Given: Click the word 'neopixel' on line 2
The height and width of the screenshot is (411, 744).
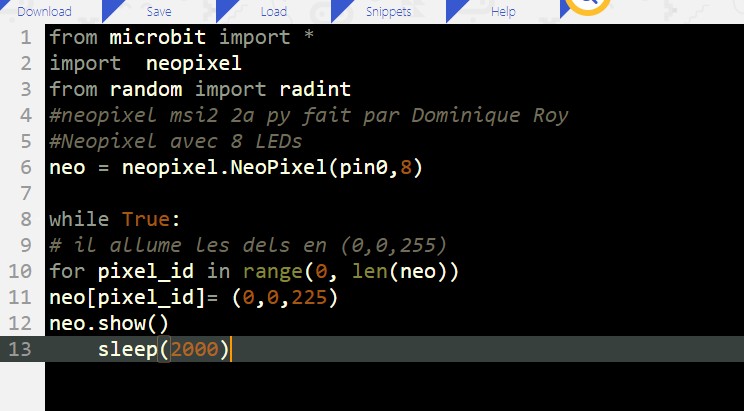Looking at the screenshot, I should pos(194,64).
